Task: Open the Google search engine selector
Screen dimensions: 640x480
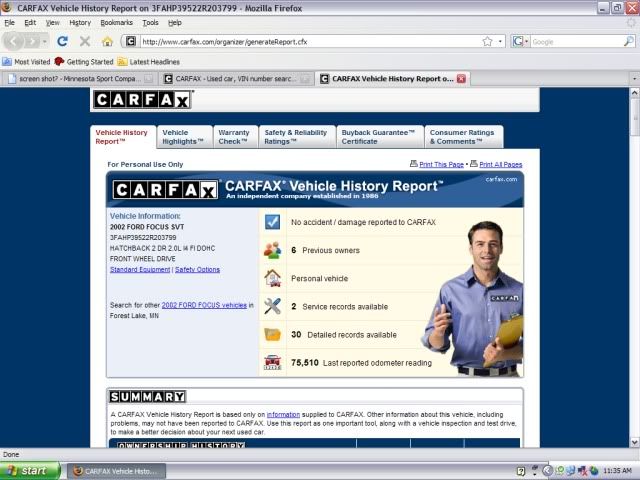Action: point(520,42)
